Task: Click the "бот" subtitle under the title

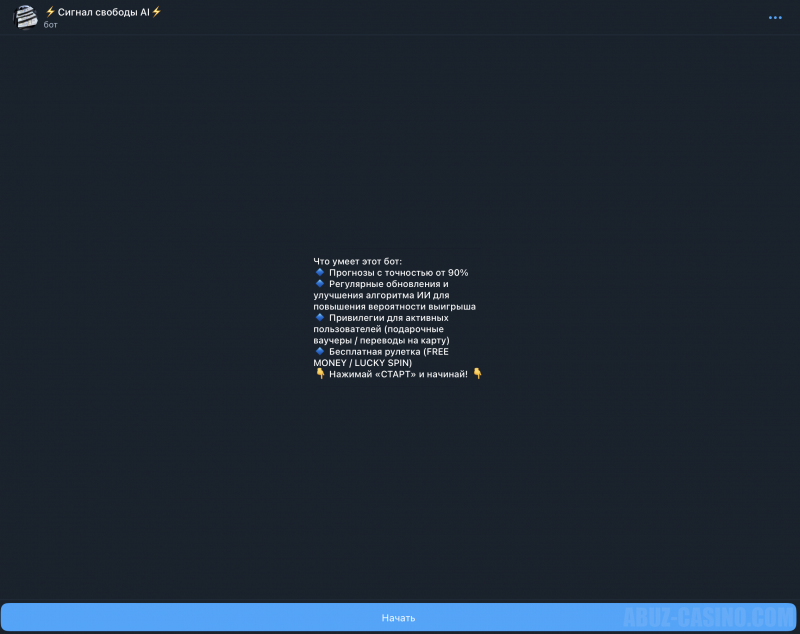Action: pyautogui.click(x=51, y=25)
